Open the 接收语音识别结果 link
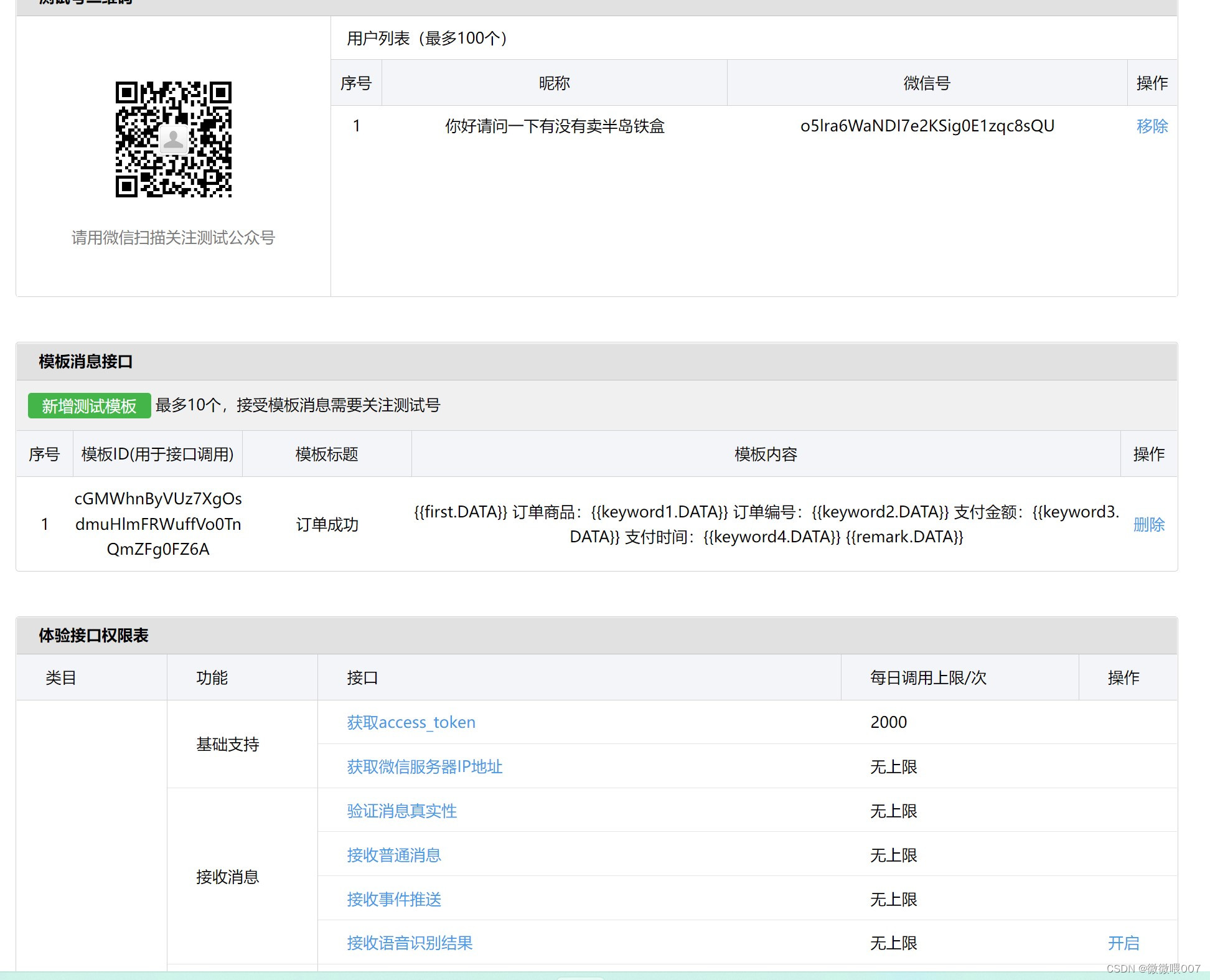Screen dimensions: 1210x980 pyautogui.click(x=410, y=943)
